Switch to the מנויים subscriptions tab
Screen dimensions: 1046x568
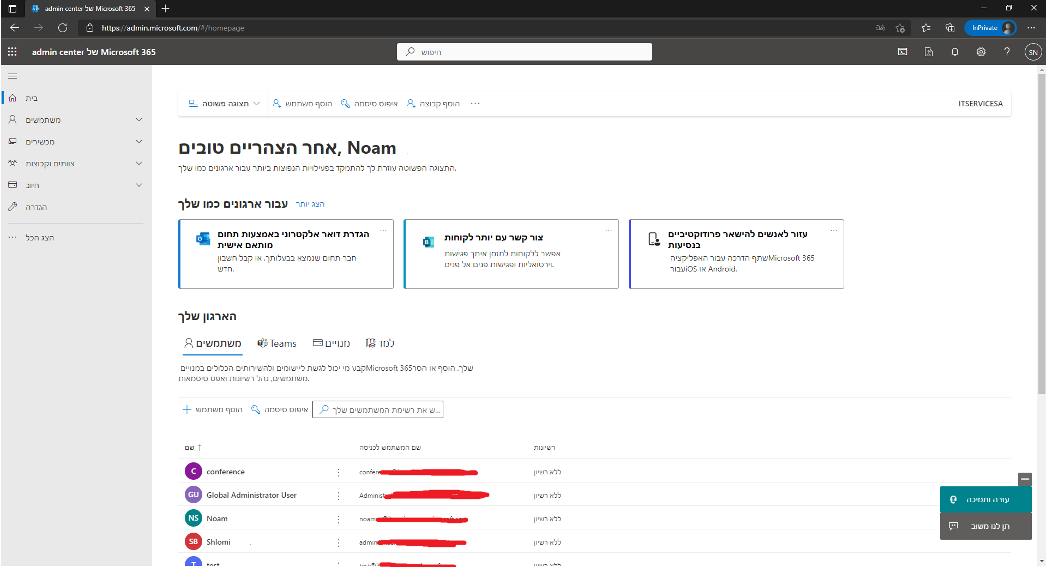(332, 343)
